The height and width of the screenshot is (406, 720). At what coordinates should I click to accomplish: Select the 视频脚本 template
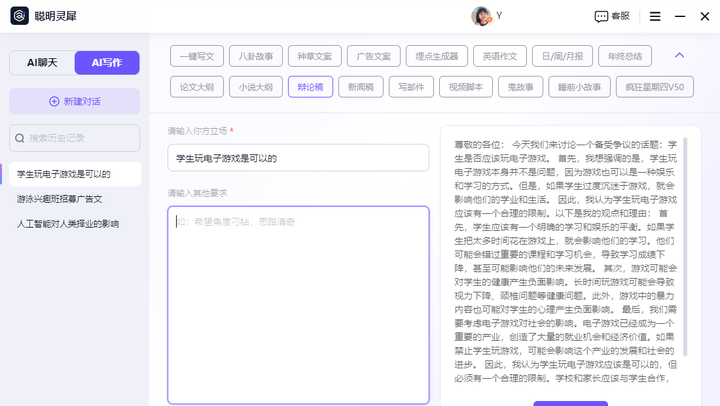[466, 87]
